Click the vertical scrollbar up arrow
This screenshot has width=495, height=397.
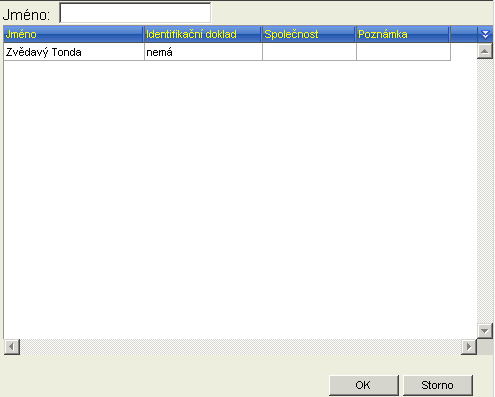[x=485, y=51]
